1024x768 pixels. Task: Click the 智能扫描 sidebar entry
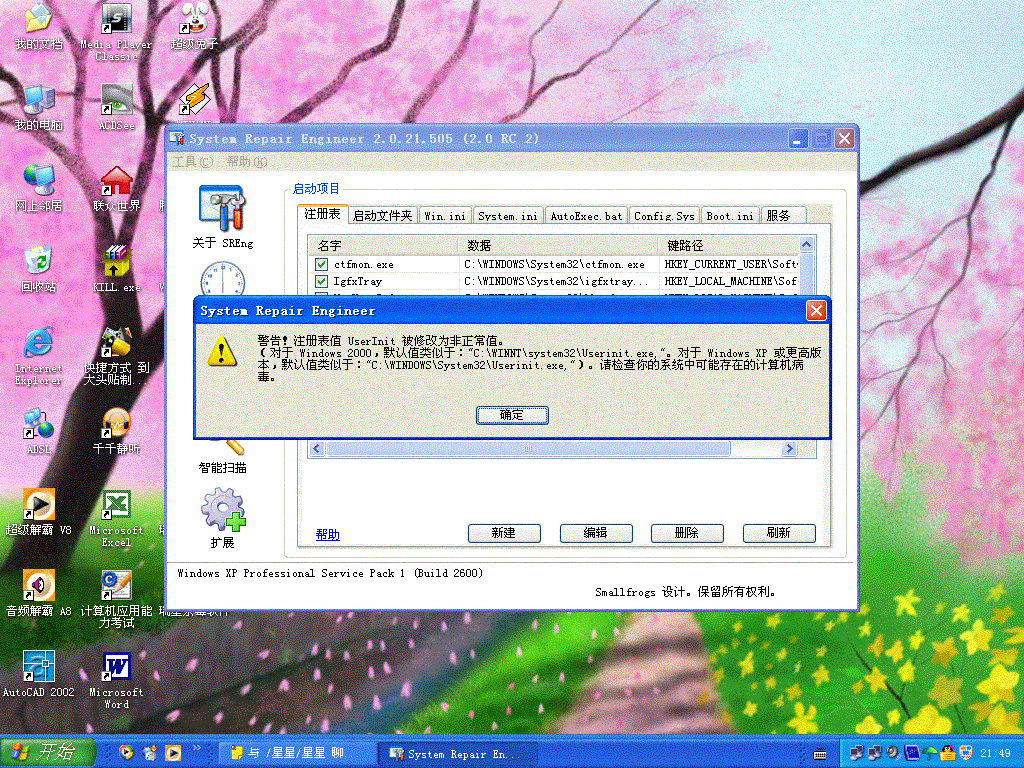click(223, 467)
